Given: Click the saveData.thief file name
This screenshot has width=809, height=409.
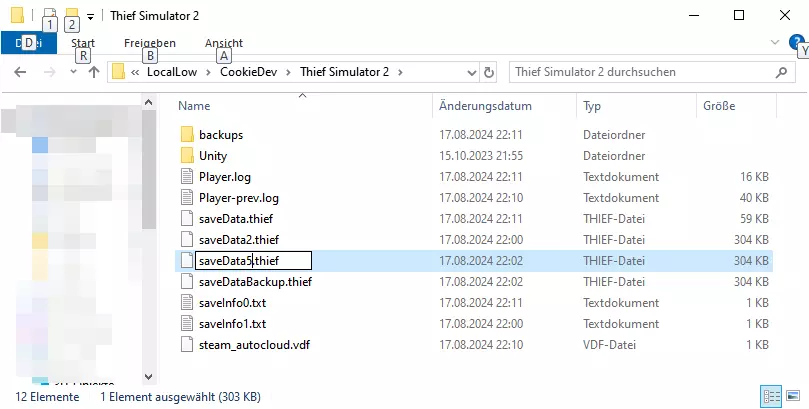Looking at the screenshot, I should click(236, 219).
